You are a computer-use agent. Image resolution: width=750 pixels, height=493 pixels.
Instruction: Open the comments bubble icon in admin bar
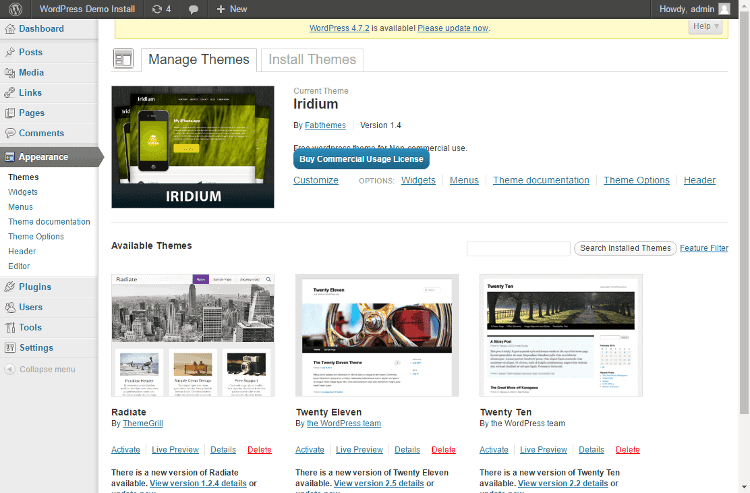(193, 10)
